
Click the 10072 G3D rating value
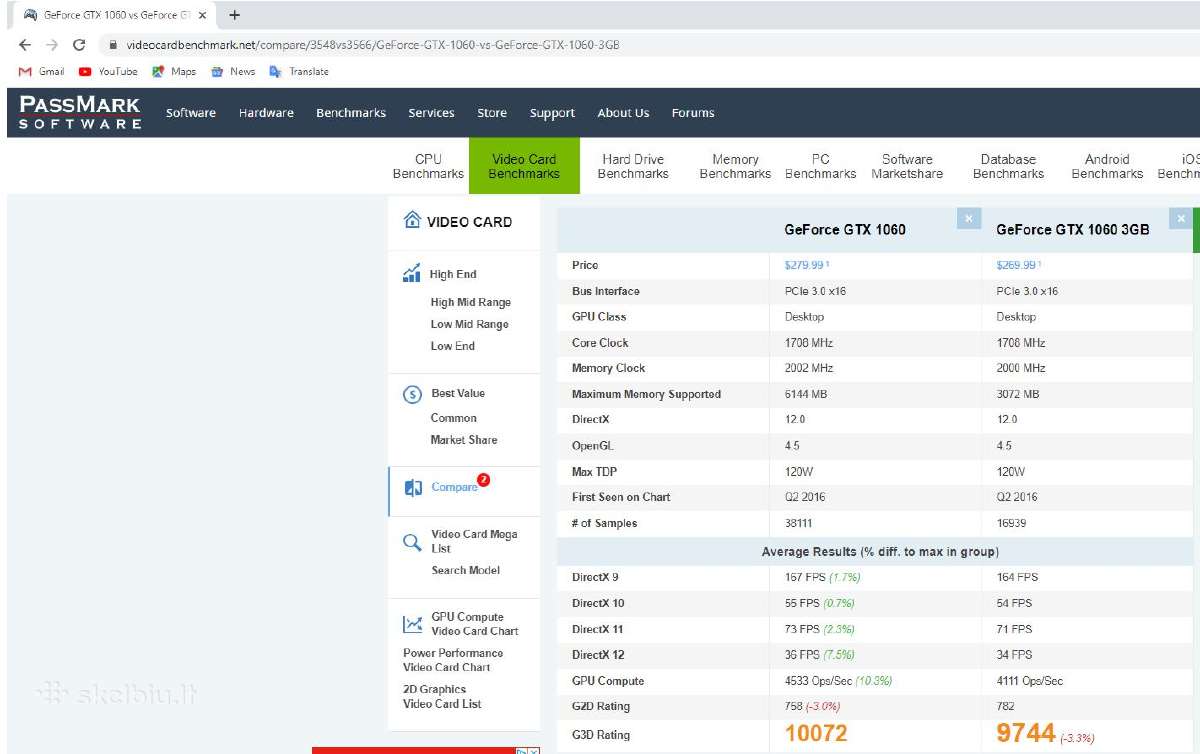(x=816, y=734)
